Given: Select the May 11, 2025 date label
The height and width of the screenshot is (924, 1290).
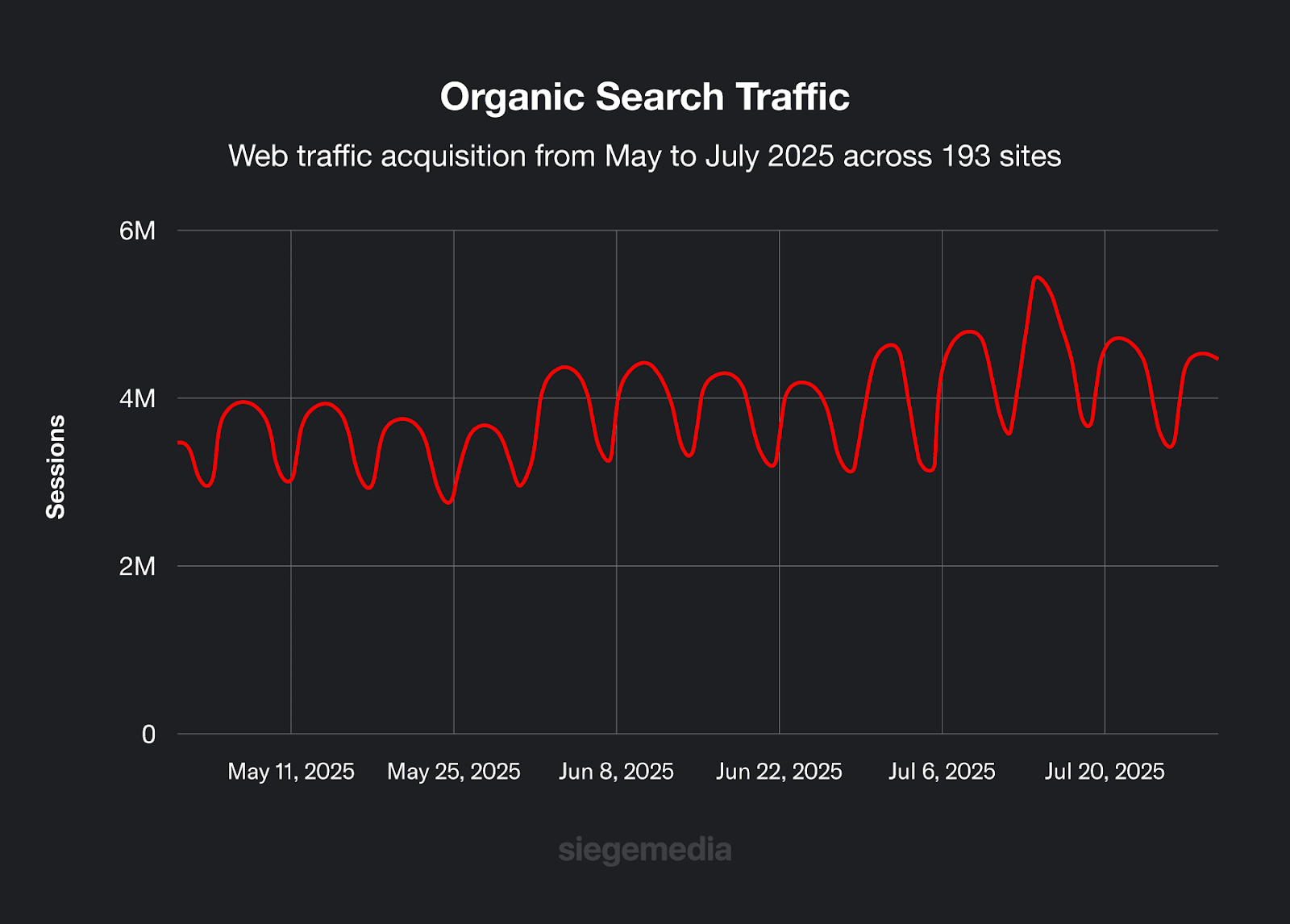Looking at the screenshot, I should click(291, 772).
